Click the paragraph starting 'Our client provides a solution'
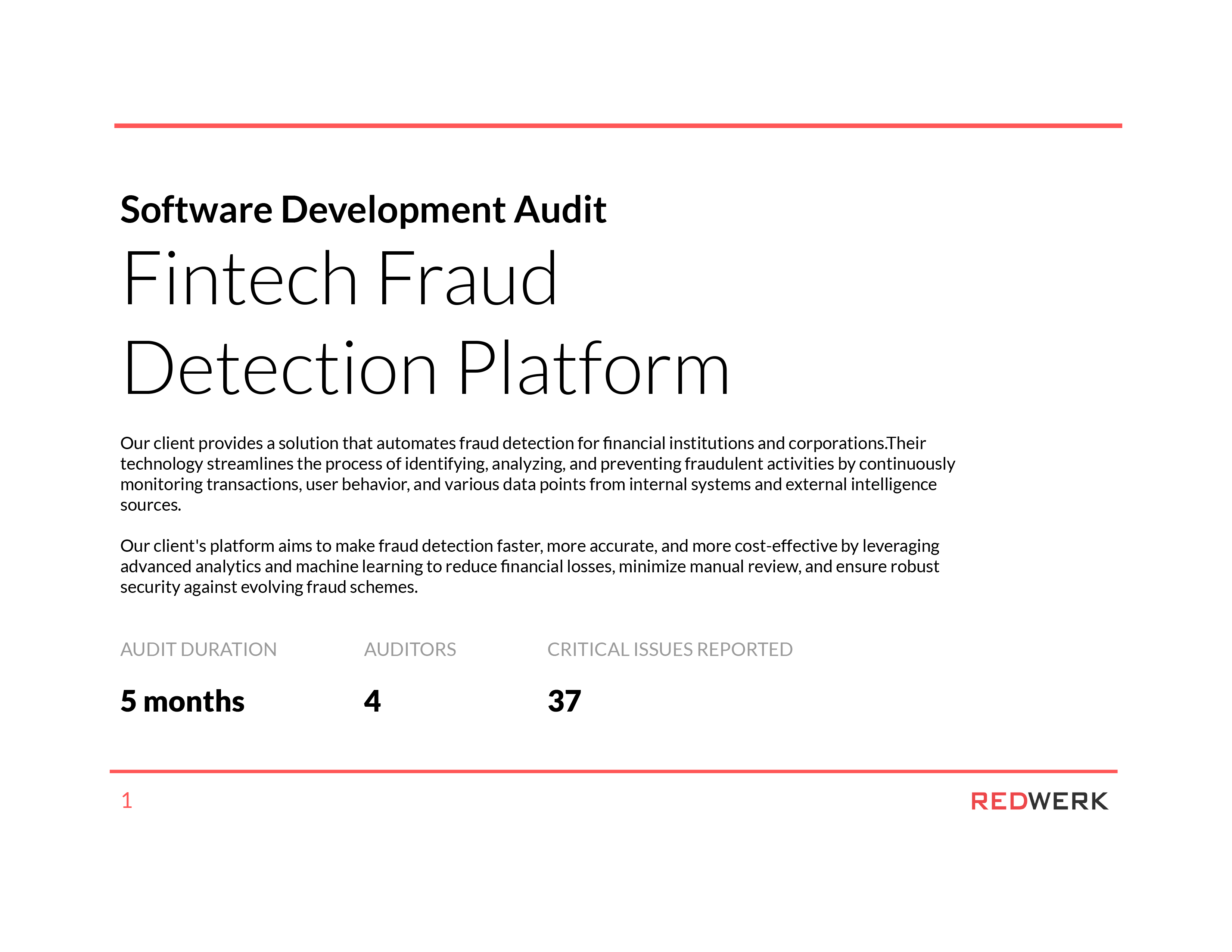This screenshot has height=952, width=1232. tap(538, 474)
